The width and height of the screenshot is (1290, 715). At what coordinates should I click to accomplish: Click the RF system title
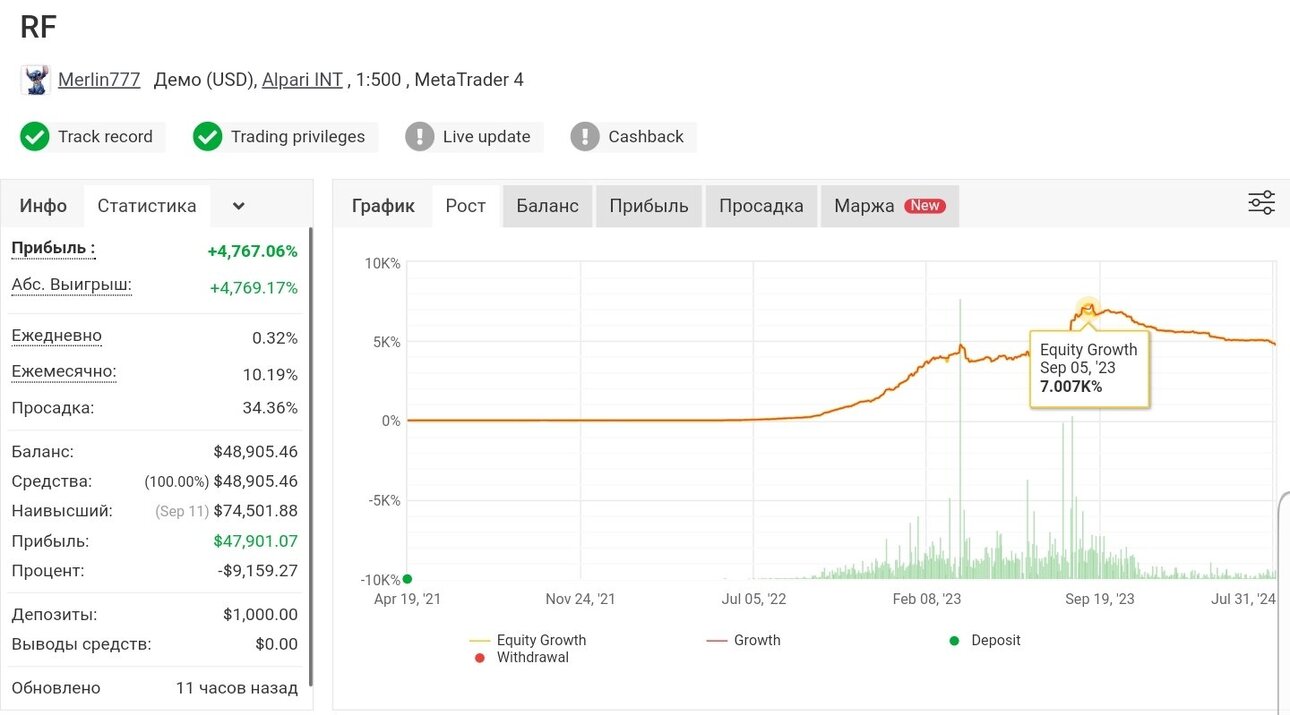pyautogui.click(x=39, y=27)
